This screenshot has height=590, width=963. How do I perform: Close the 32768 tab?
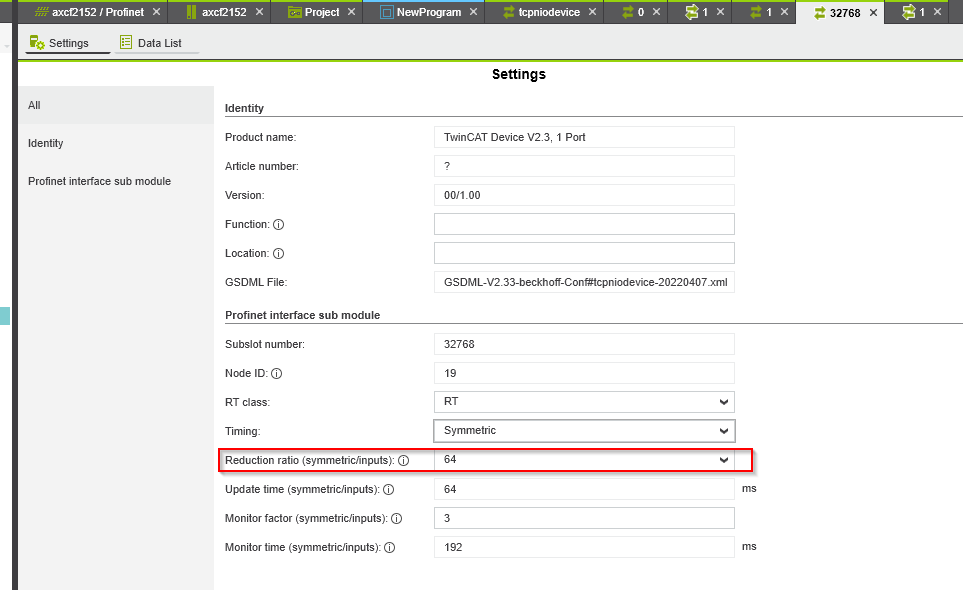pos(873,12)
